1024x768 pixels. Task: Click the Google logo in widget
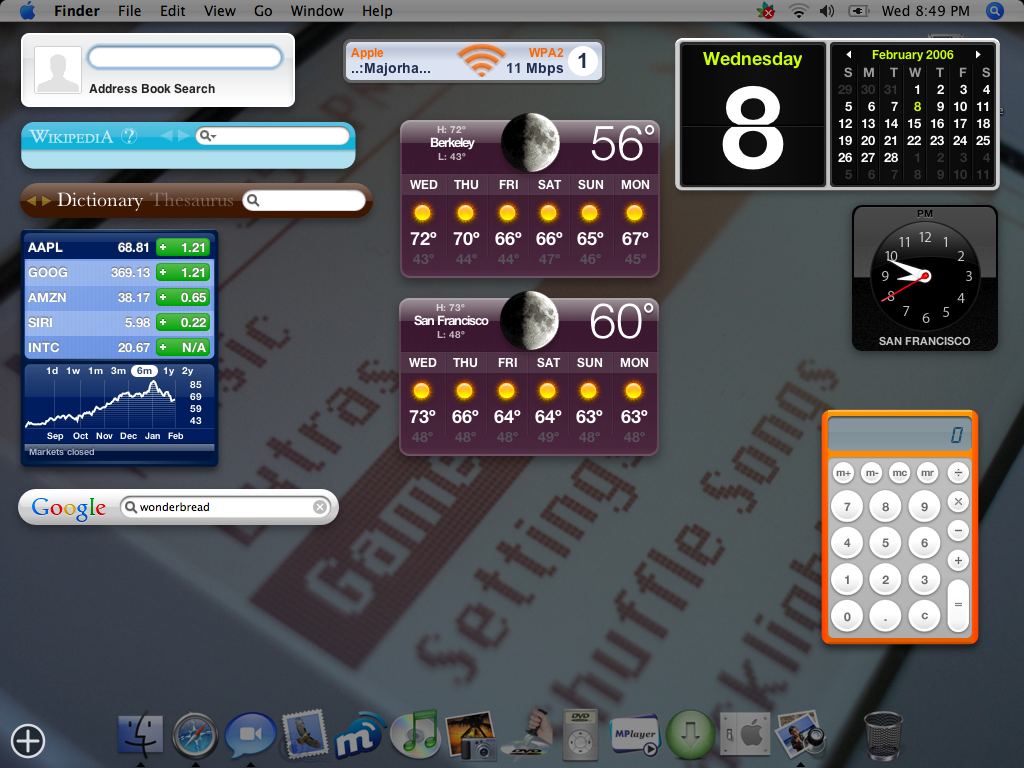coord(69,507)
